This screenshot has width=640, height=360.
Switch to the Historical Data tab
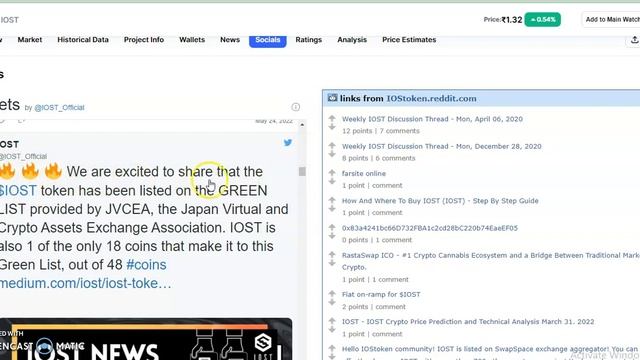(x=83, y=40)
